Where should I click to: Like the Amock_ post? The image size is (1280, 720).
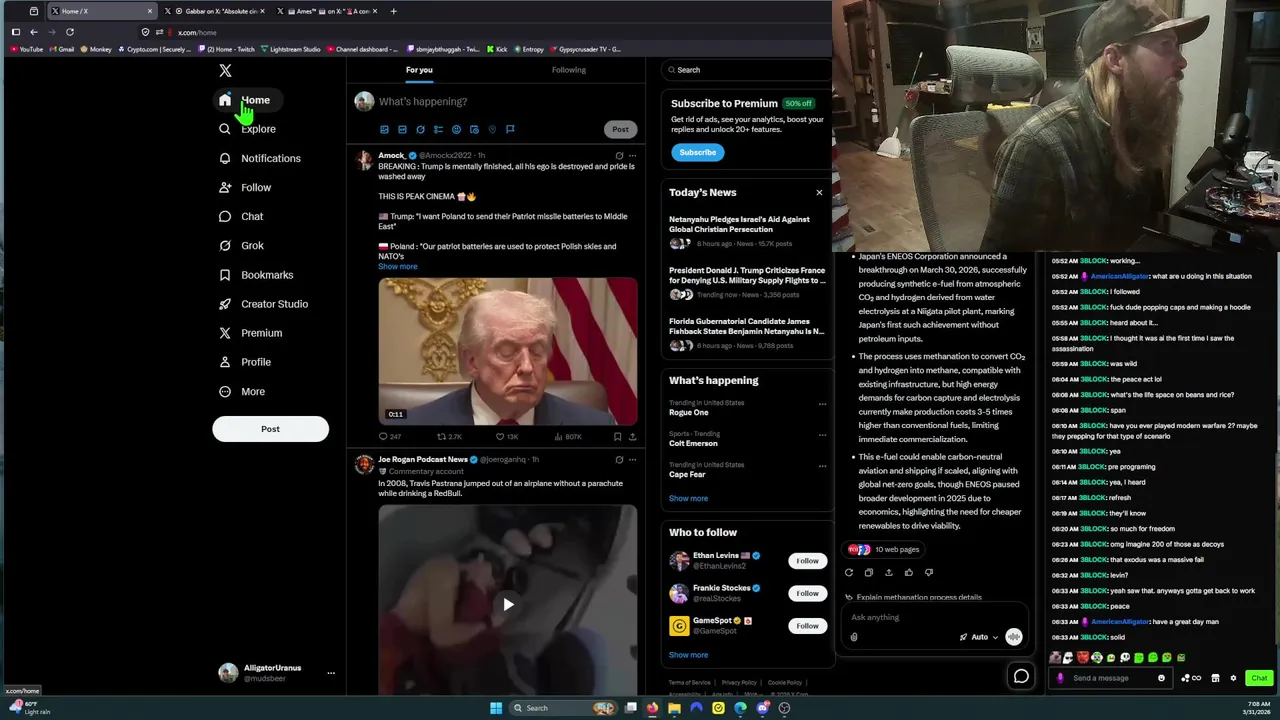[x=507, y=436]
